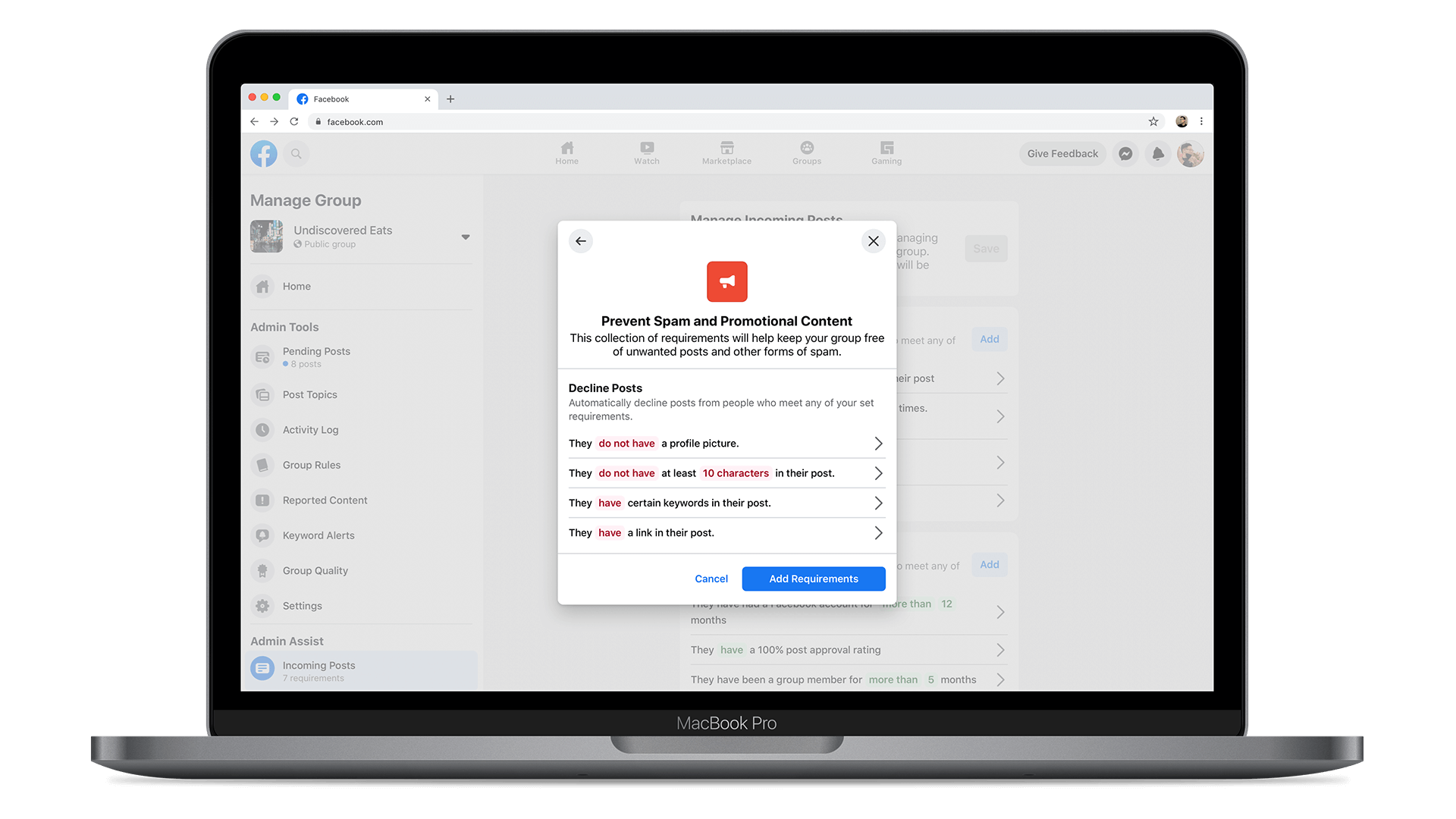This screenshot has width=1456, height=819.
Task: Click the back arrow in dialog
Action: pyautogui.click(x=580, y=240)
